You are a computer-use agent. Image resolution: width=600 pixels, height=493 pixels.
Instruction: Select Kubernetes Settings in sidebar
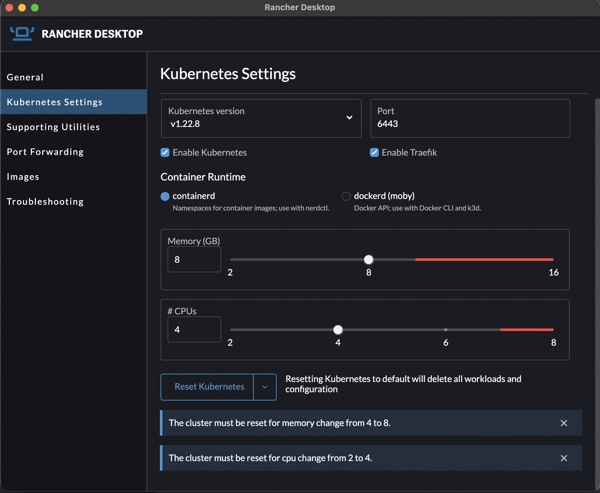pyautogui.click(x=73, y=102)
